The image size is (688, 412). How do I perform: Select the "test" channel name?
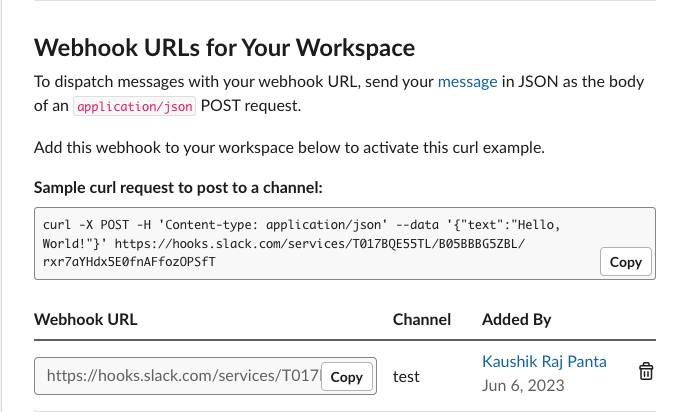tap(406, 377)
